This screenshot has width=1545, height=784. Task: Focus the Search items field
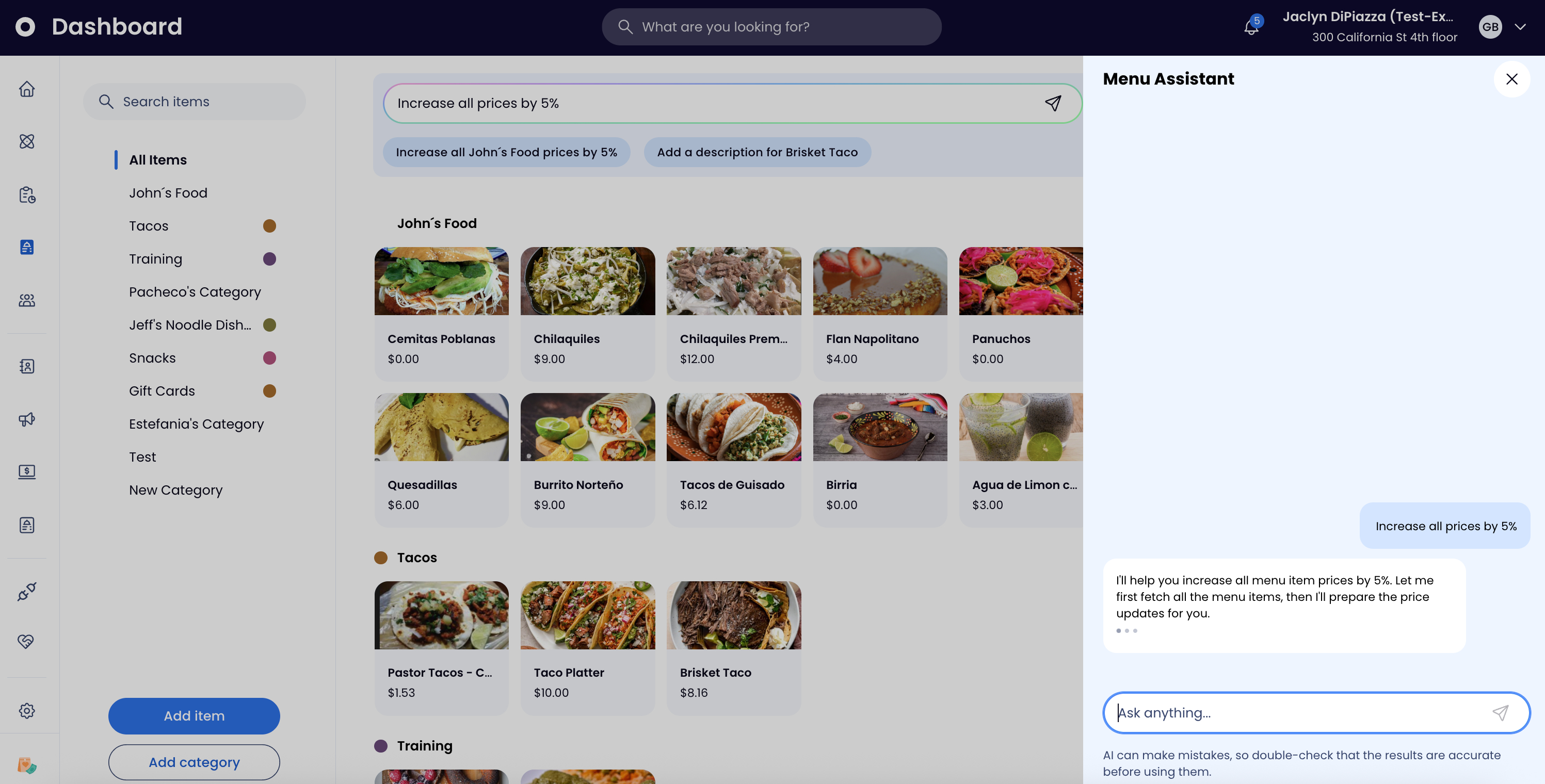coord(195,101)
